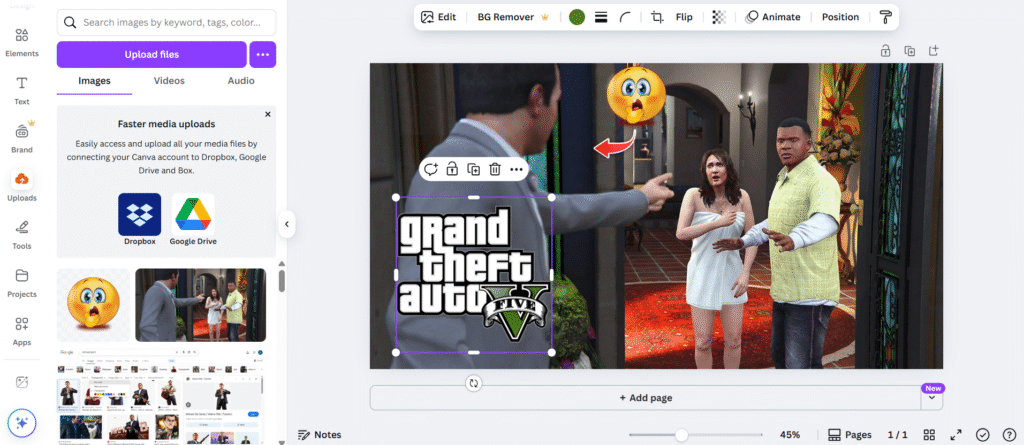The height and width of the screenshot is (445, 1024).
Task: Lock the selected GTA logo element
Action: [452, 170]
